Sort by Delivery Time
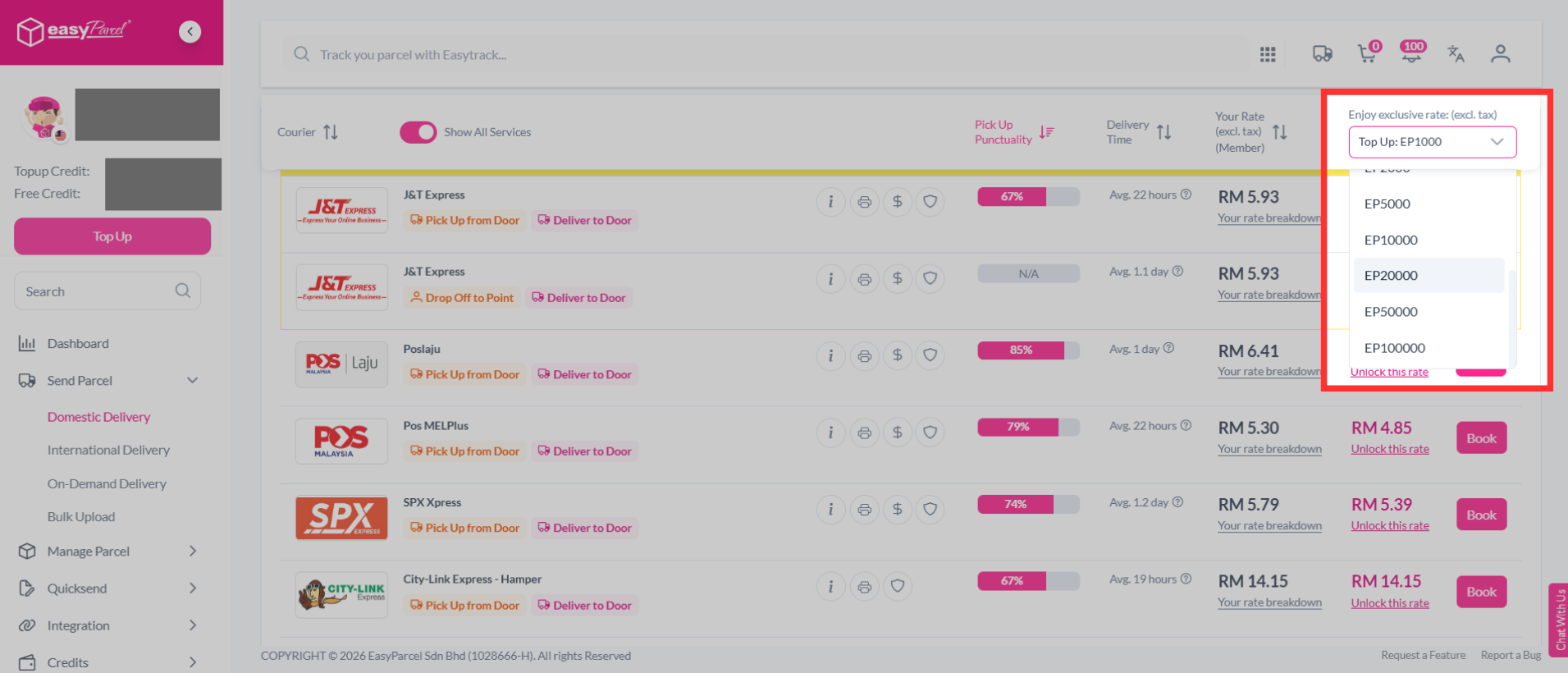The width and height of the screenshot is (1568, 673). [1163, 132]
